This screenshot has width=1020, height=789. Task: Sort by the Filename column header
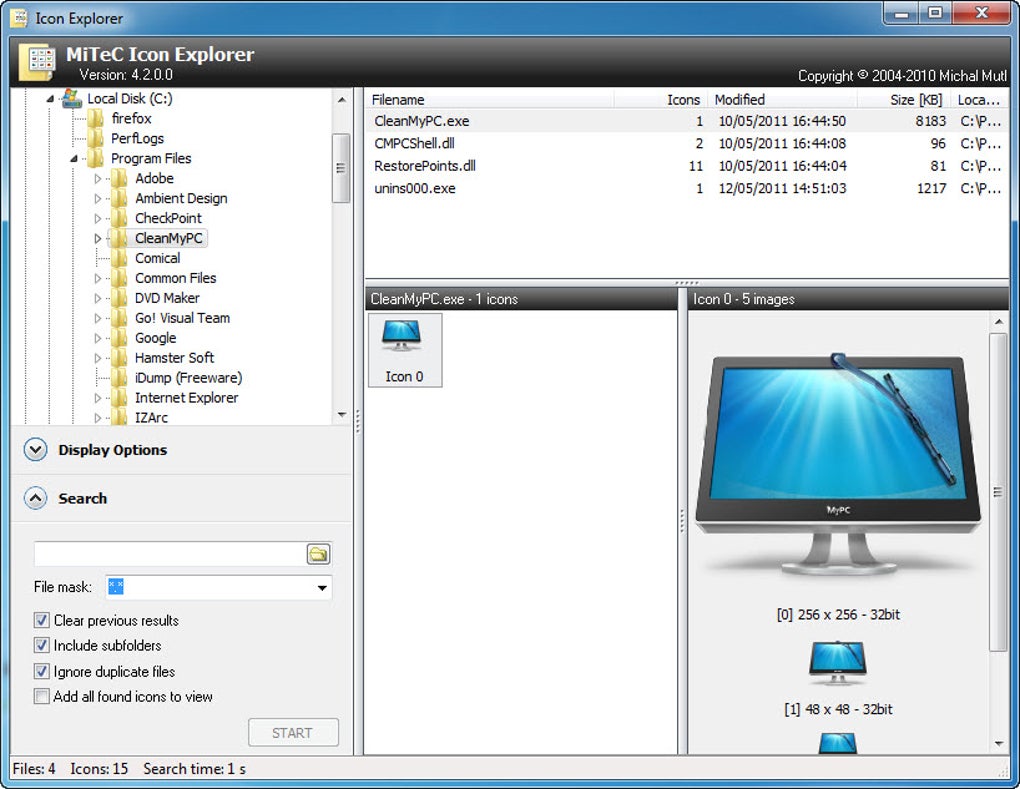pyautogui.click(x=489, y=100)
